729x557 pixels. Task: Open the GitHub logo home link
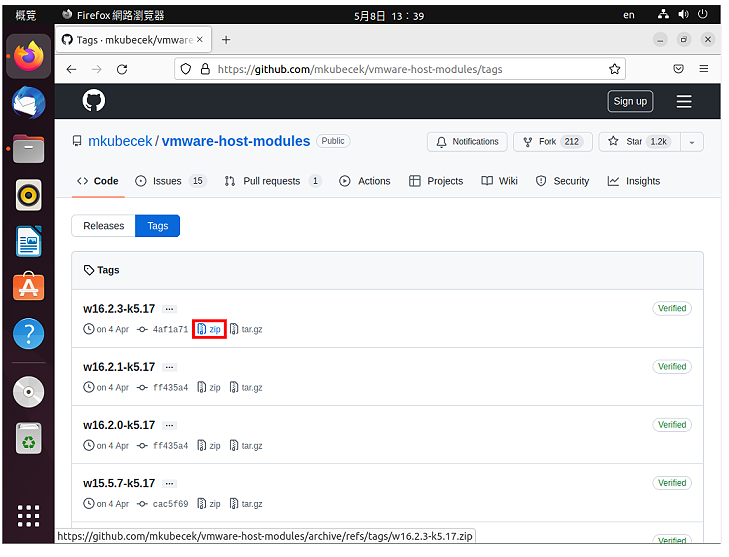click(x=93, y=100)
